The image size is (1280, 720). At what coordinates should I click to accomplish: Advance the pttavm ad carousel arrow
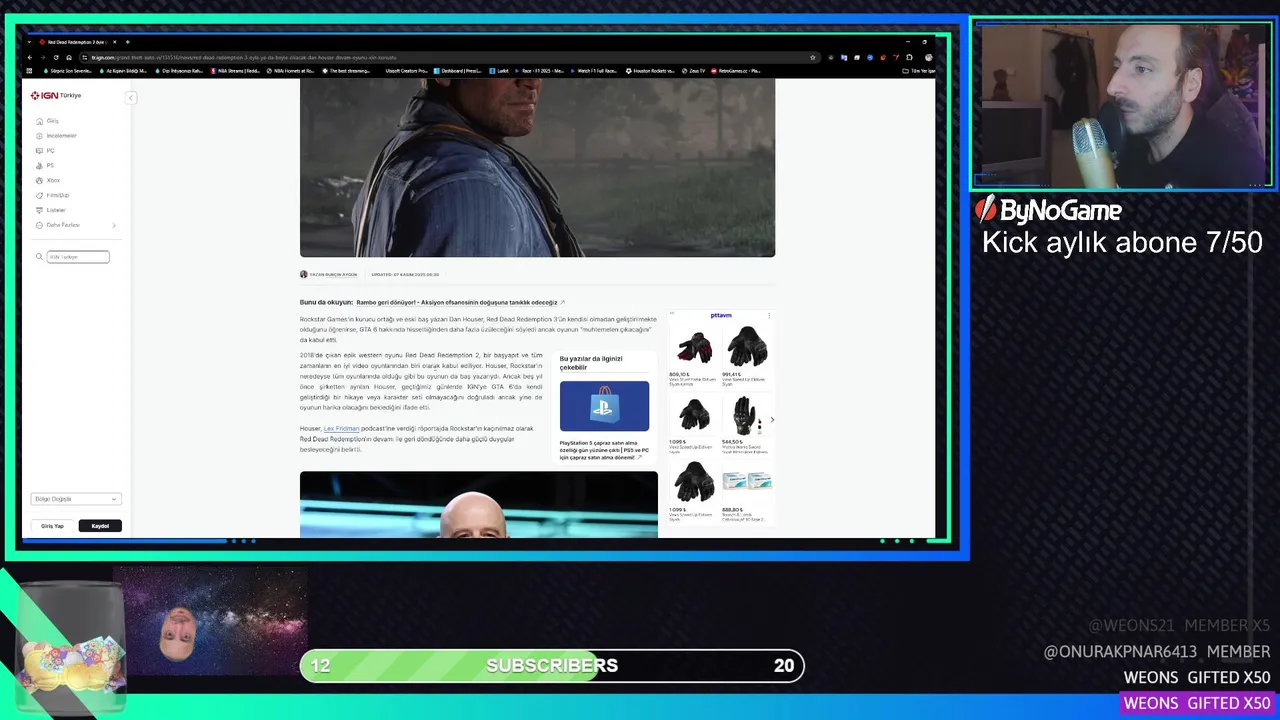(x=771, y=420)
